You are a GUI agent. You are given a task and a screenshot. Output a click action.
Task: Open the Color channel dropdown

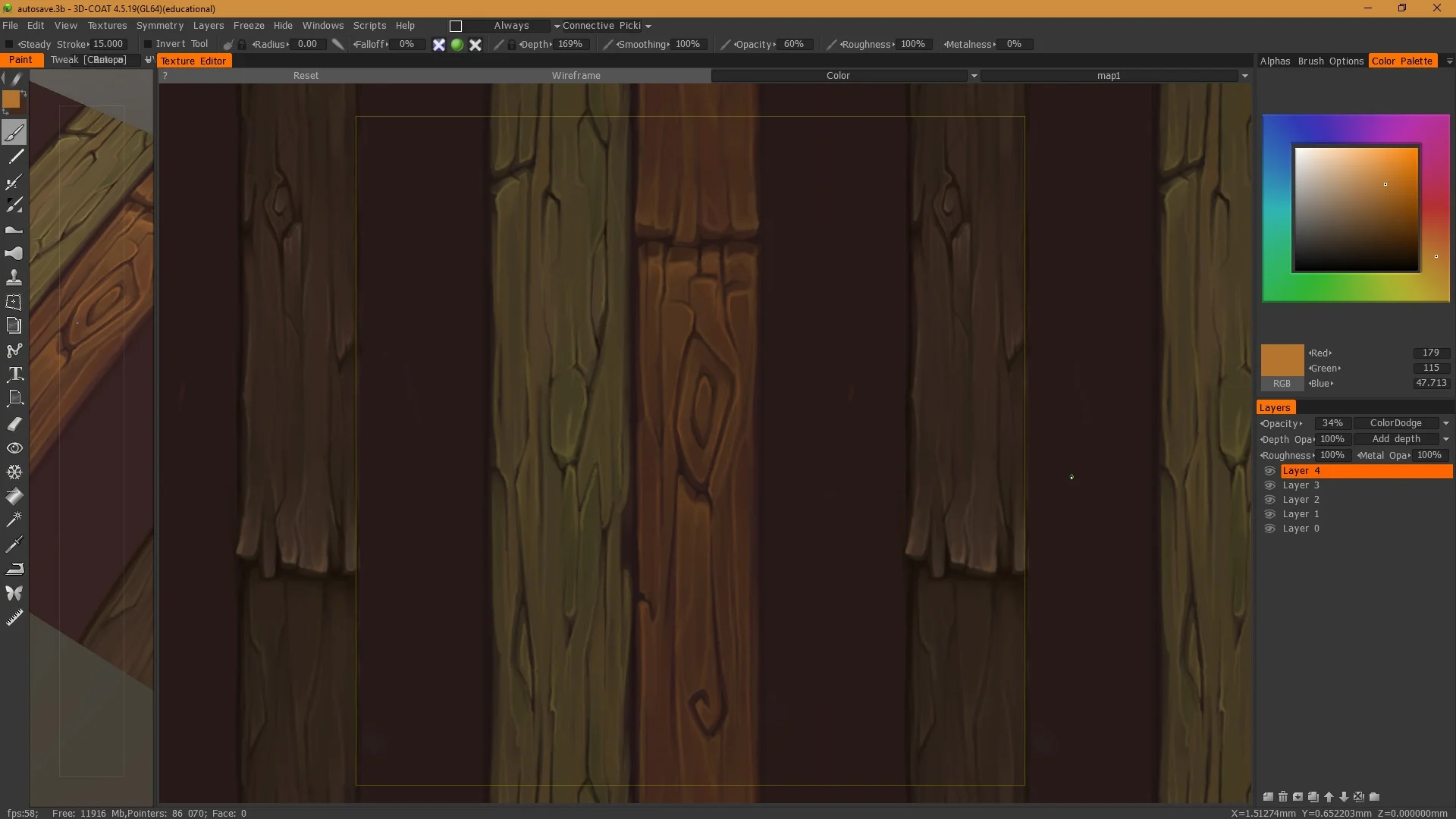(844, 76)
